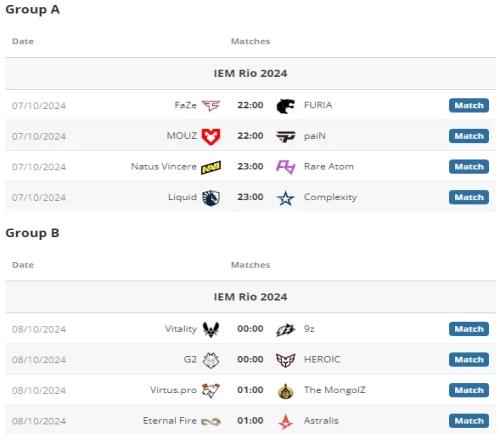This screenshot has width=500, height=440.
Task: Open Match button for Eternal Fire vs Astralis
Action: pyautogui.click(x=469, y=421)
